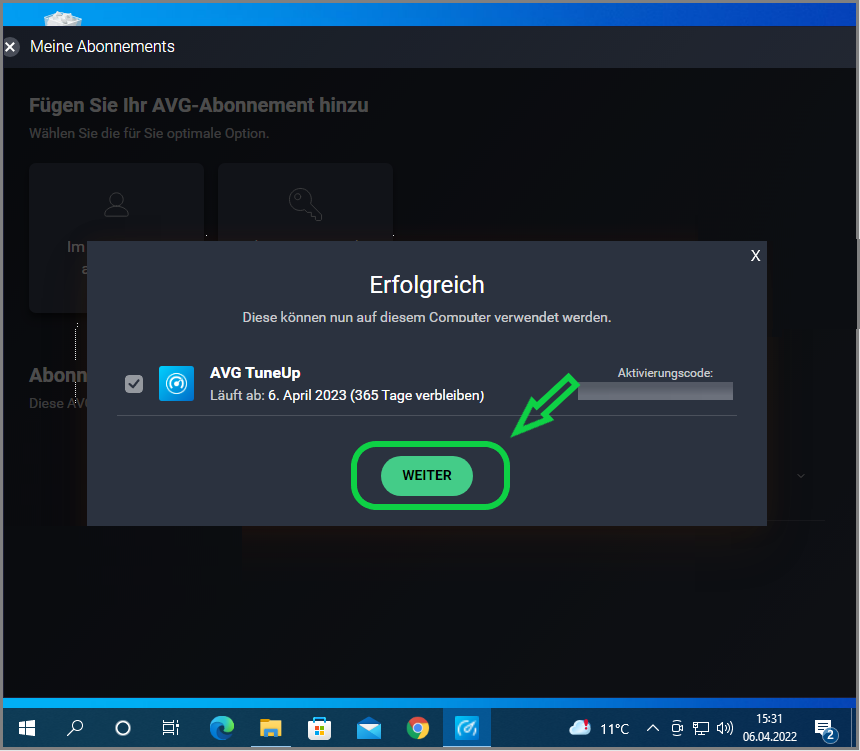The height and width of the screenshot is (751, 860).
Task: Select the account login card icon
Action: (116, 205)
